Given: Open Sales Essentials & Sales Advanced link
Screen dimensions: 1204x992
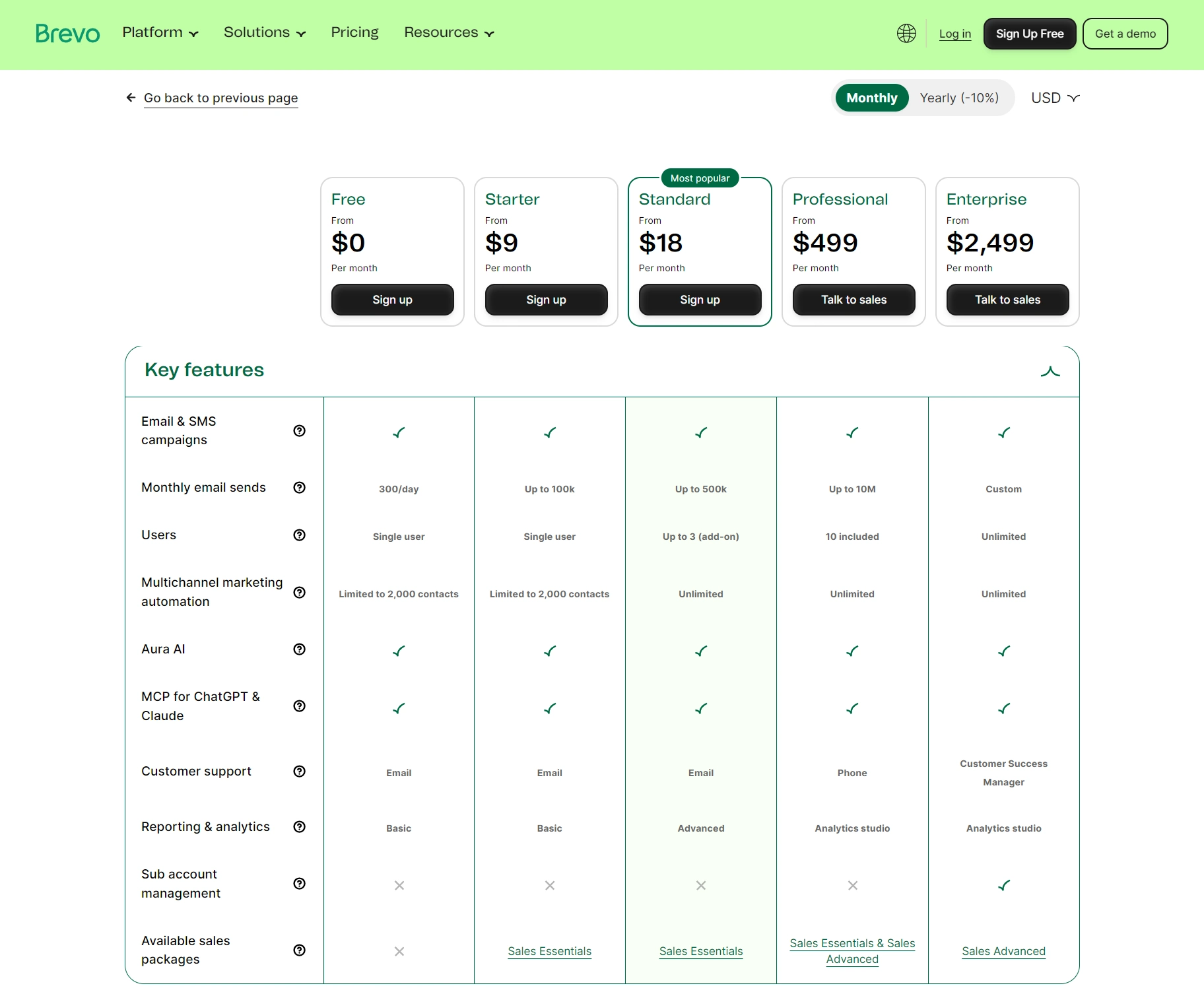Looking at the screenshot, I should [x=852, y=951].
